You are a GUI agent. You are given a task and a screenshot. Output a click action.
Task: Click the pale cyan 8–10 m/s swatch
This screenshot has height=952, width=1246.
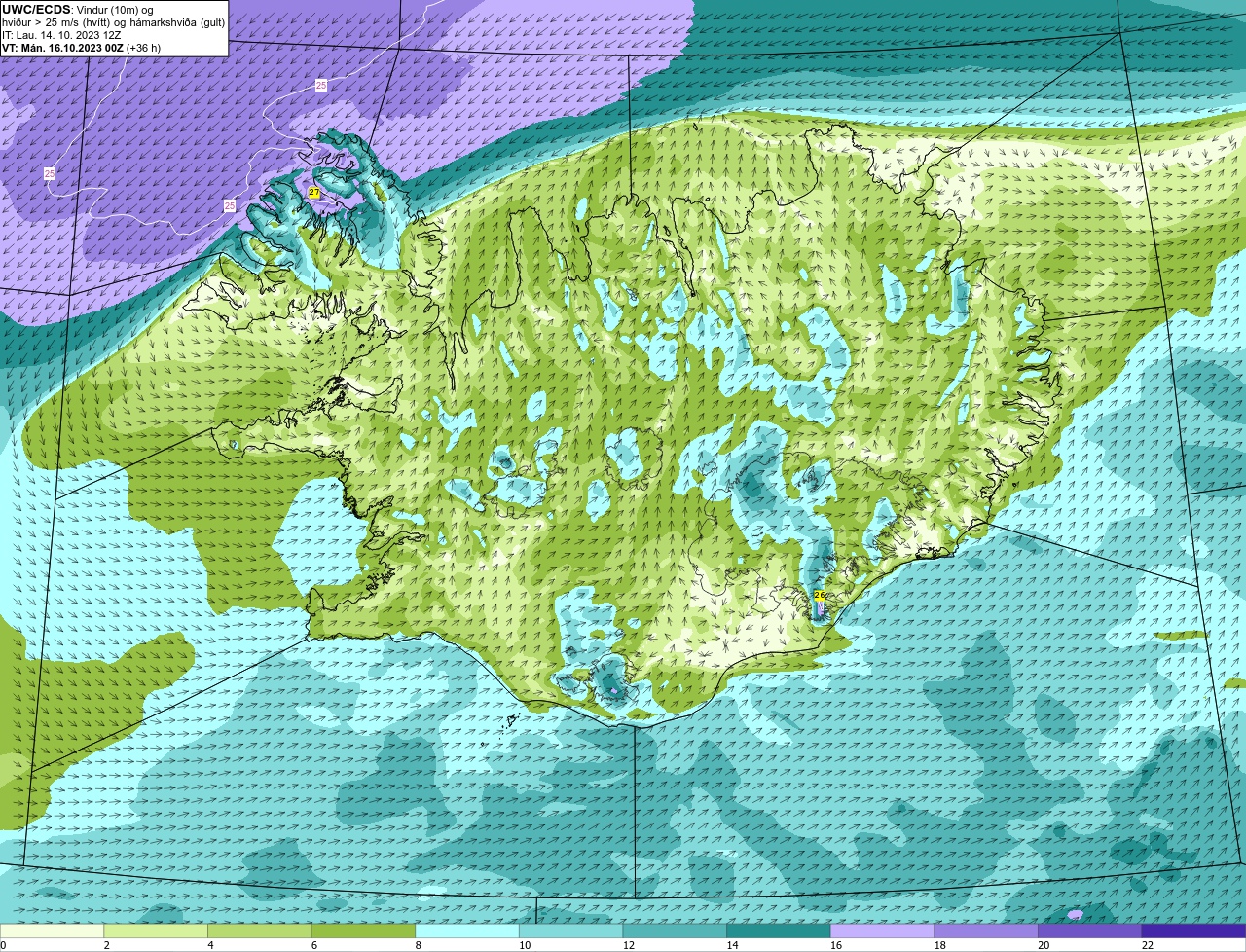pos(467,932)
